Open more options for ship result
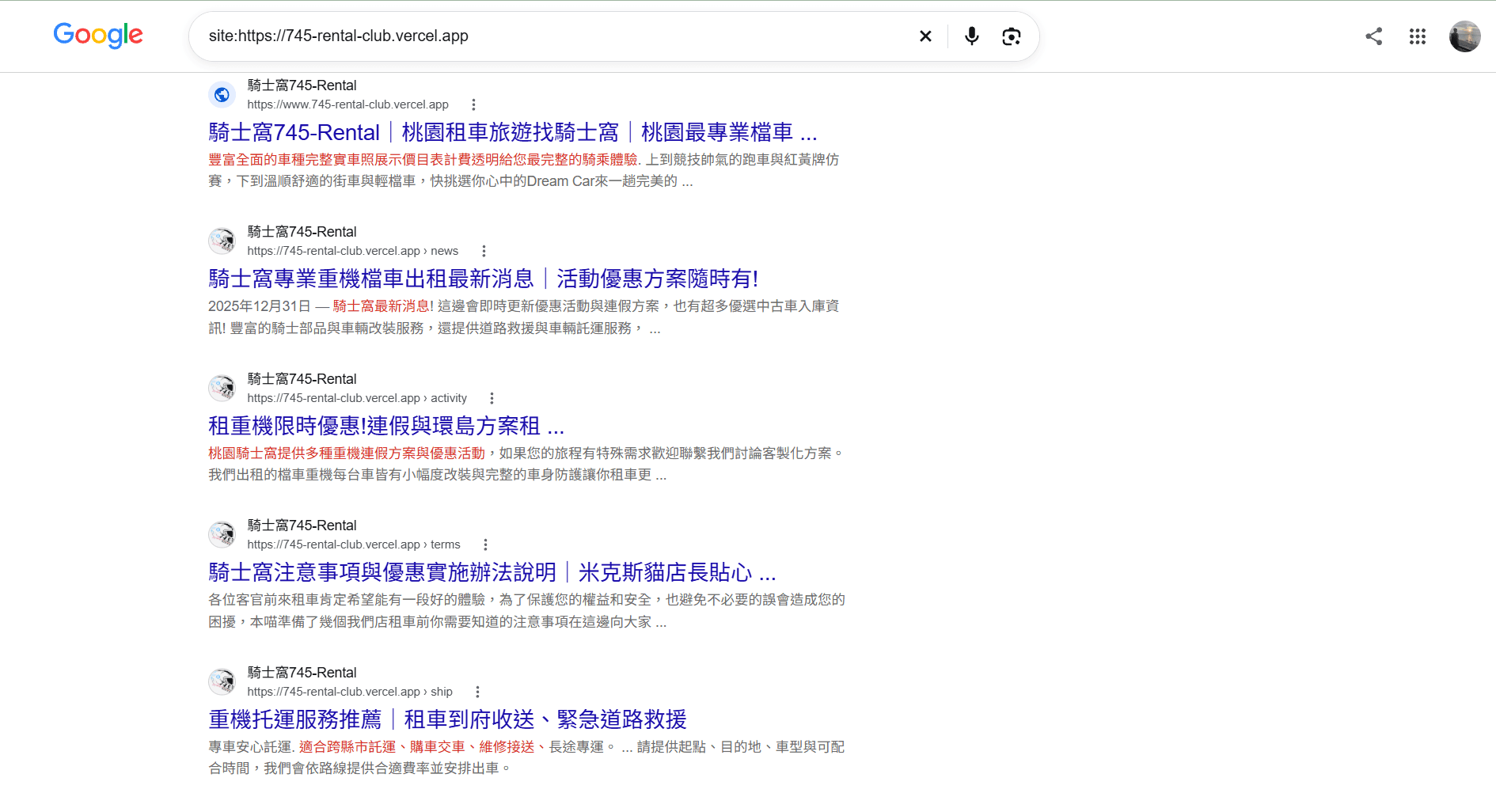Image resolution: width=1496 pixels, height=812 pixels. pos(477,692)
